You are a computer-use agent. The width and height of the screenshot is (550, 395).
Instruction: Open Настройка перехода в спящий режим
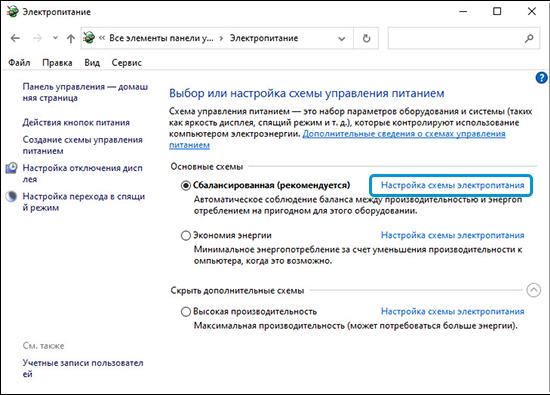(84, 202)
